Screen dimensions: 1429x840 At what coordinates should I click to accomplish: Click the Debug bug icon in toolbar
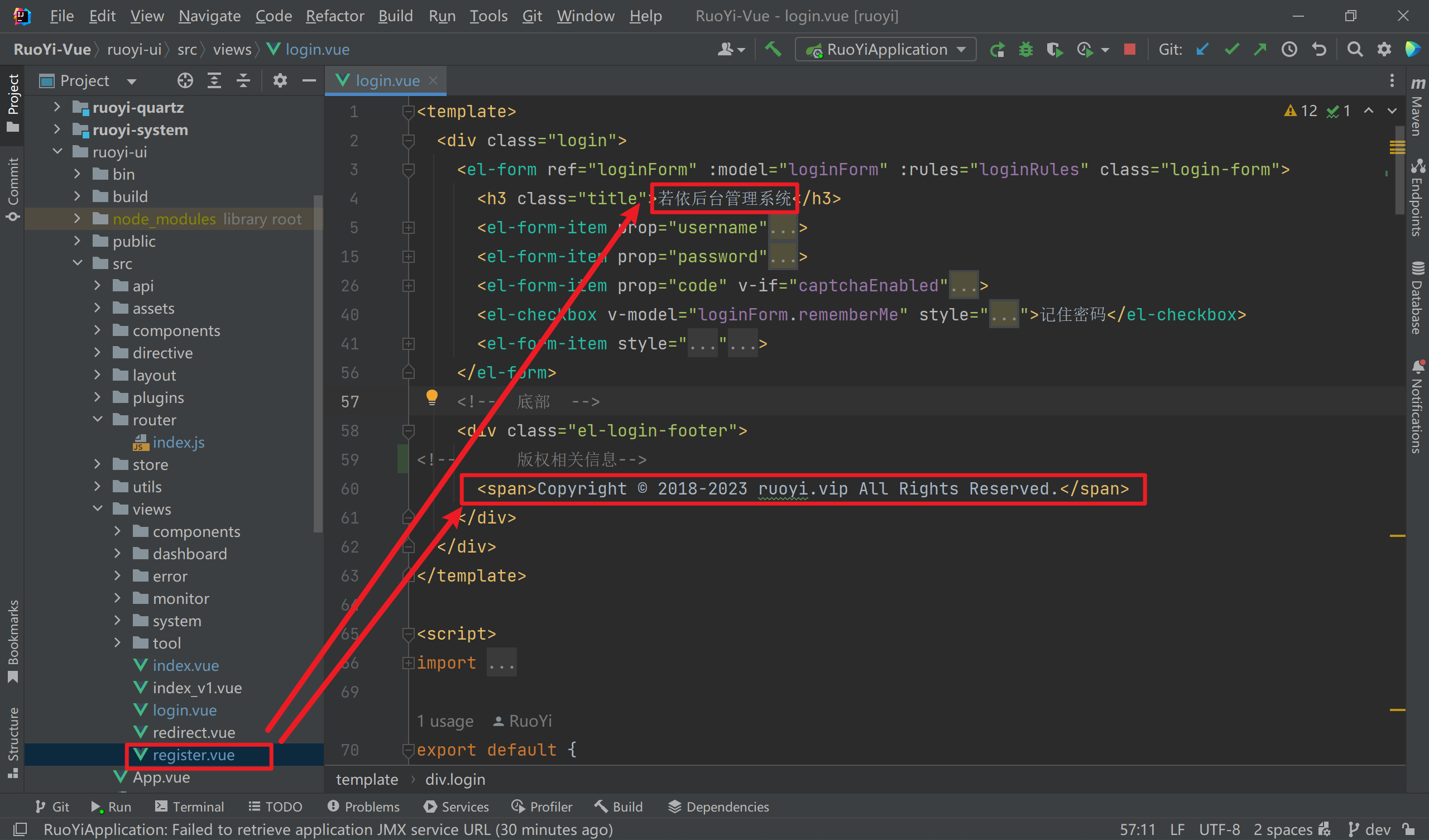[1025, 49]
